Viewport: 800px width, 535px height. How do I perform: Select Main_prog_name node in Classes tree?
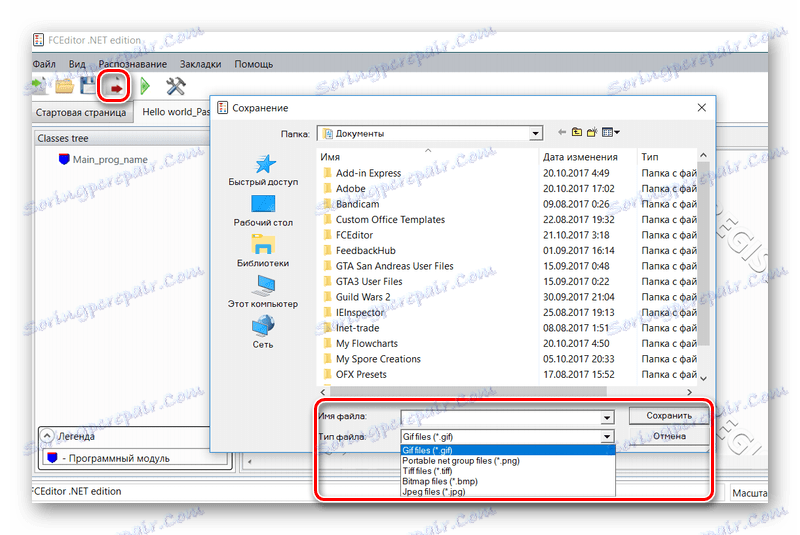[110, 160]
